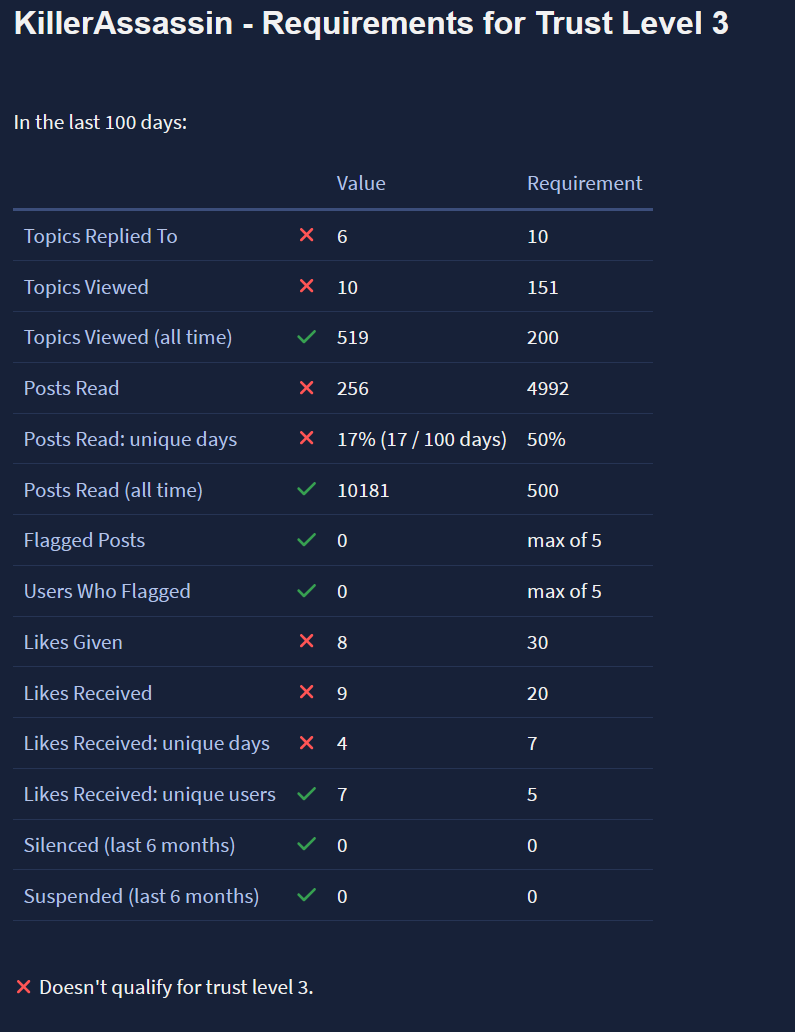Click the green check beside Flagged Posts
Image resolution: width=795 pixels, height=1032 pixels.
click(307, 541)
